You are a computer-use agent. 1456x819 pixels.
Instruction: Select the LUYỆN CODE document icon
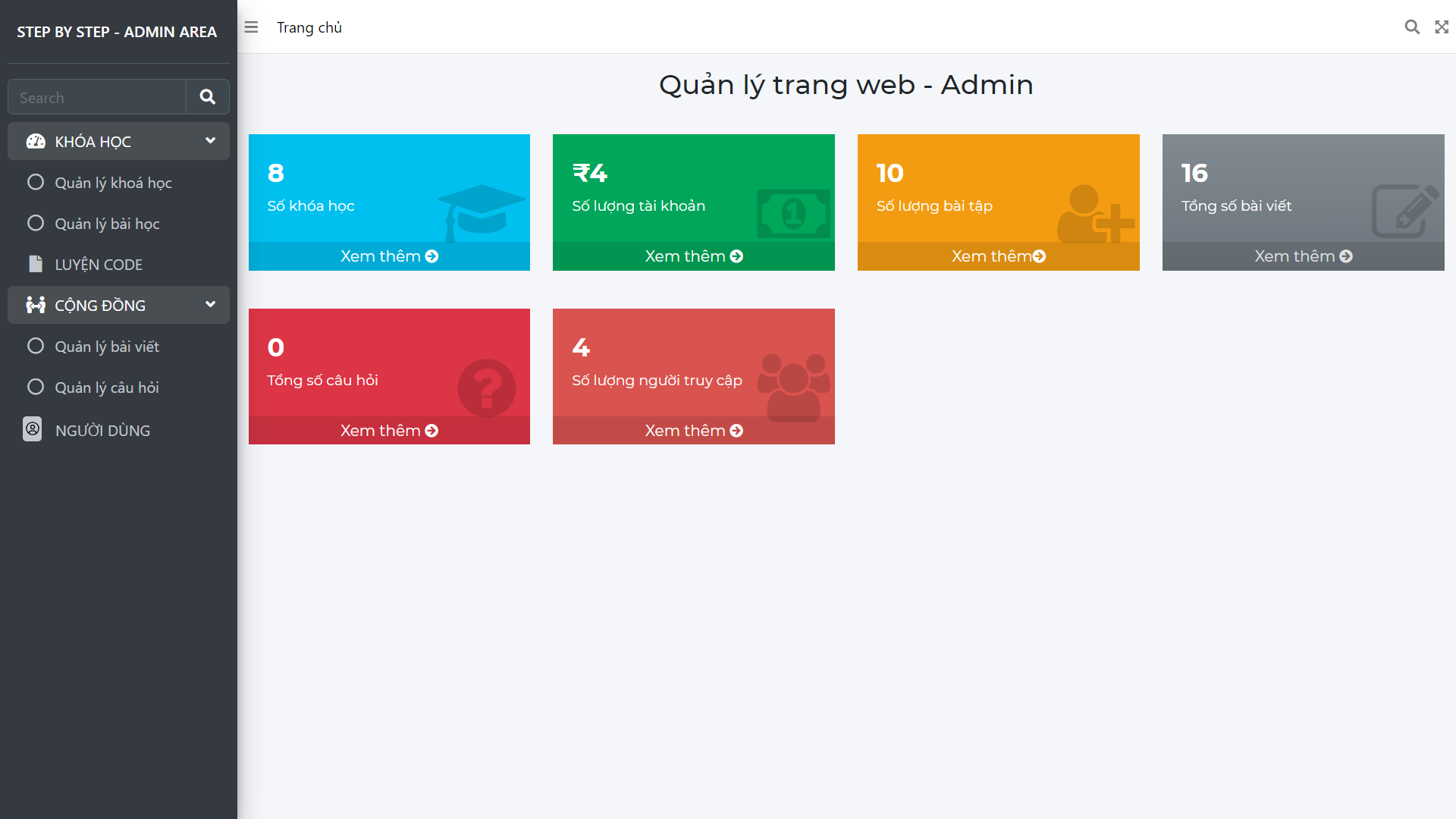coord(35,264)
